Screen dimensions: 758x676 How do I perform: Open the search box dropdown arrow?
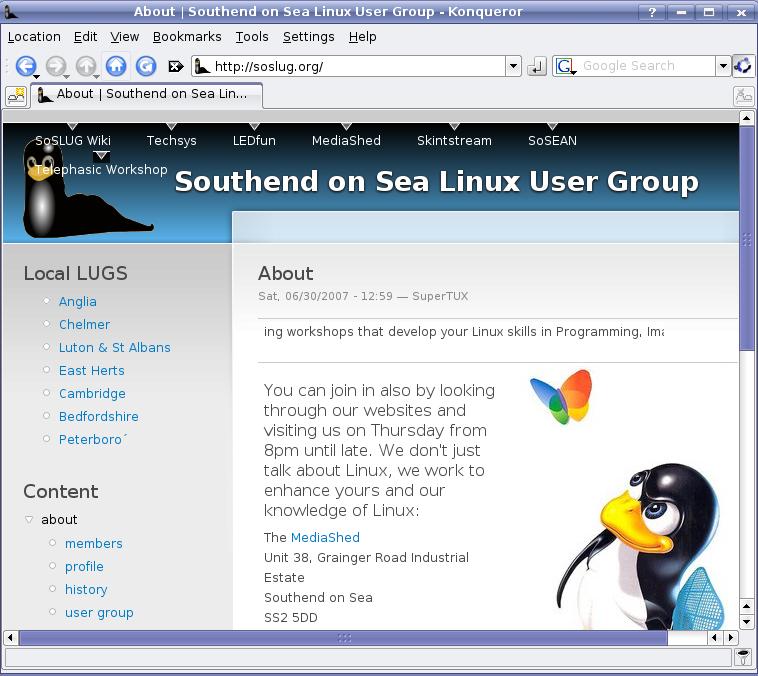pyautogui.click(x=723, y=66)
